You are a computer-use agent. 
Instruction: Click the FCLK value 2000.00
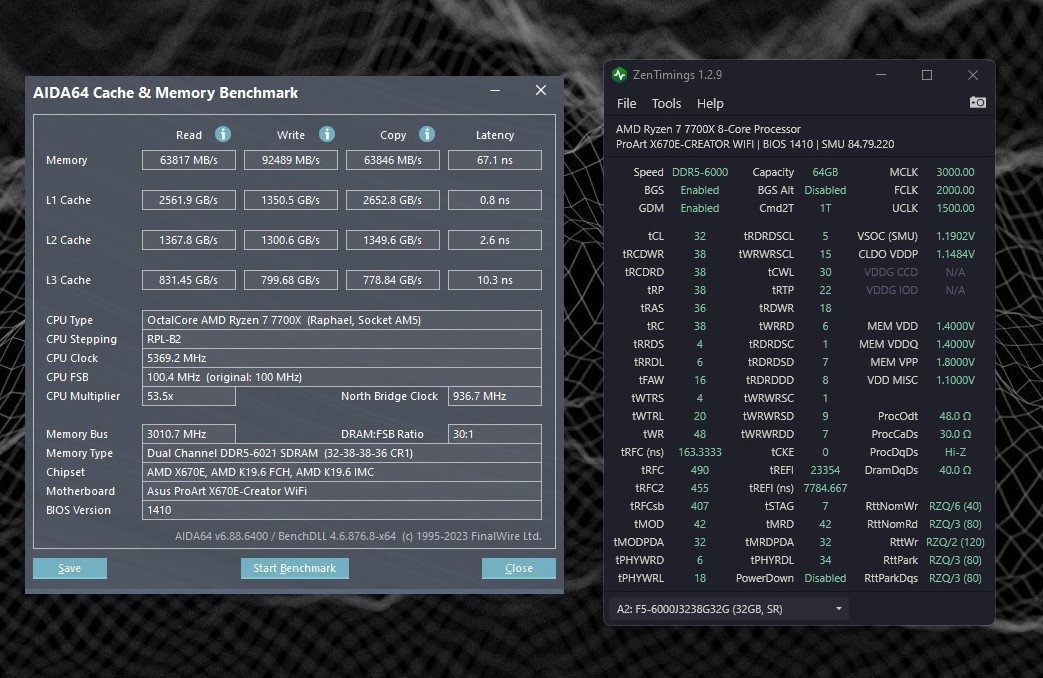click(x=955, y=190)
